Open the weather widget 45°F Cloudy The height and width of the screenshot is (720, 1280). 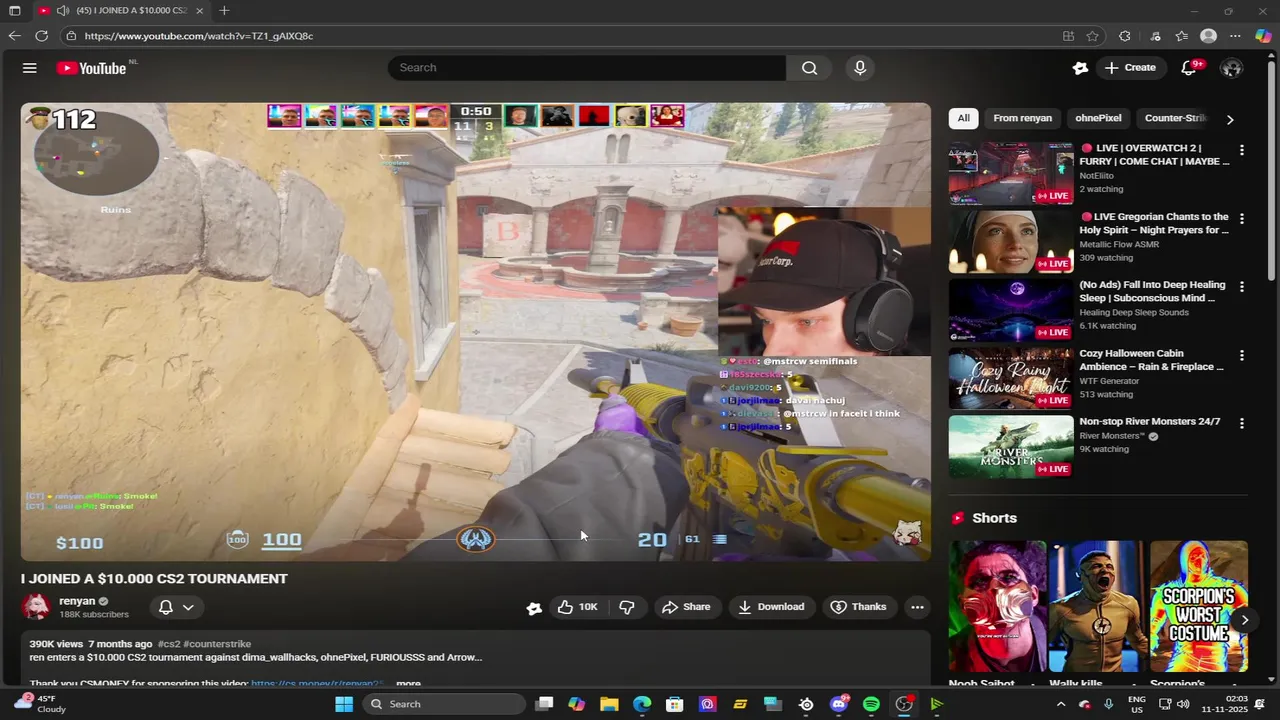(x=38, y=704)
